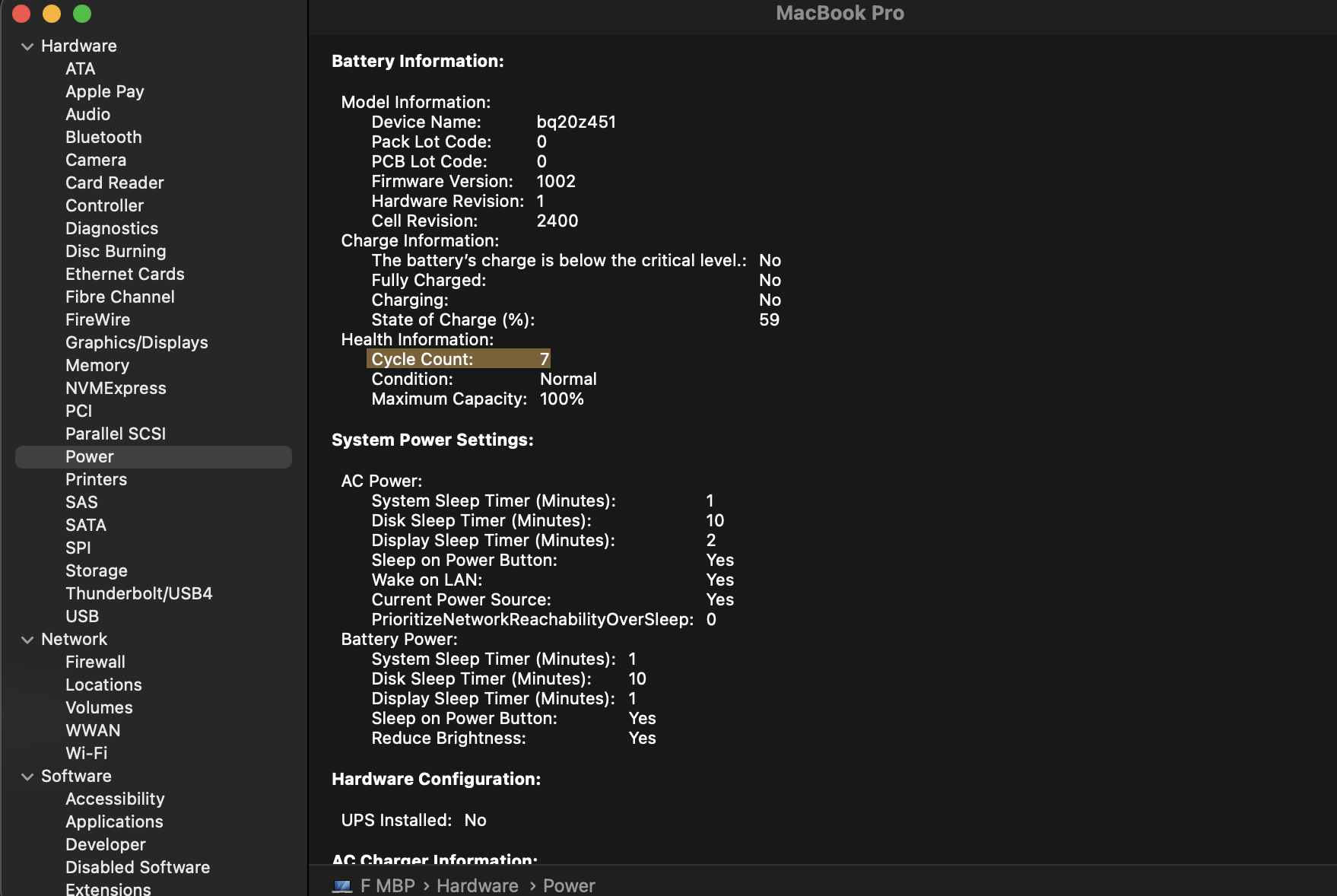This screenshot has height=896, width=1337.
Task: Collapse the Software section chevron
Action: 27,777
